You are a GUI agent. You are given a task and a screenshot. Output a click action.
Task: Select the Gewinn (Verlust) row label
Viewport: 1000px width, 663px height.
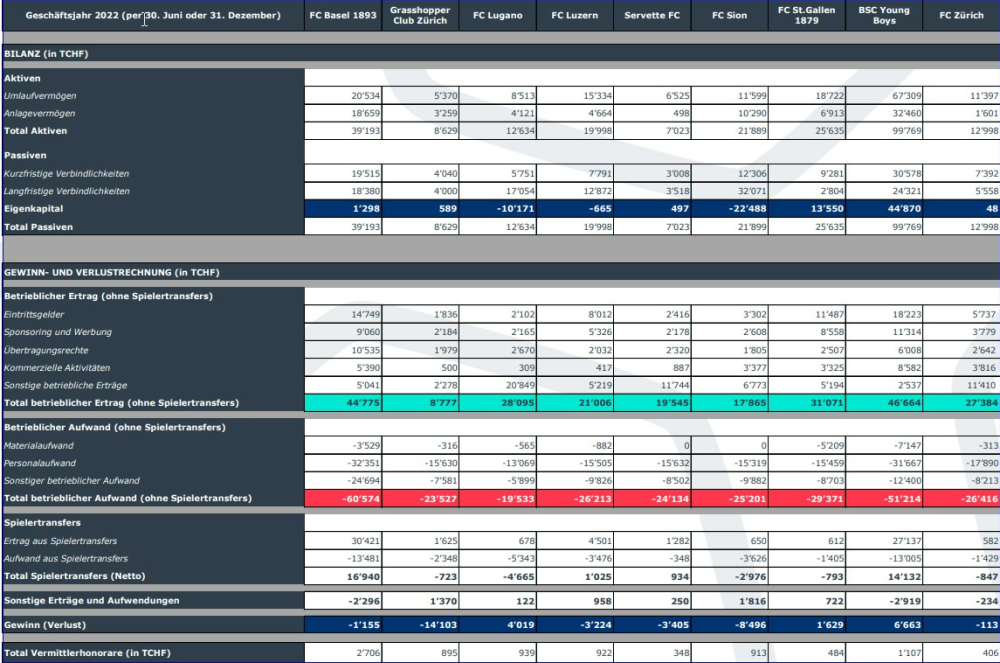pos(152,624)
